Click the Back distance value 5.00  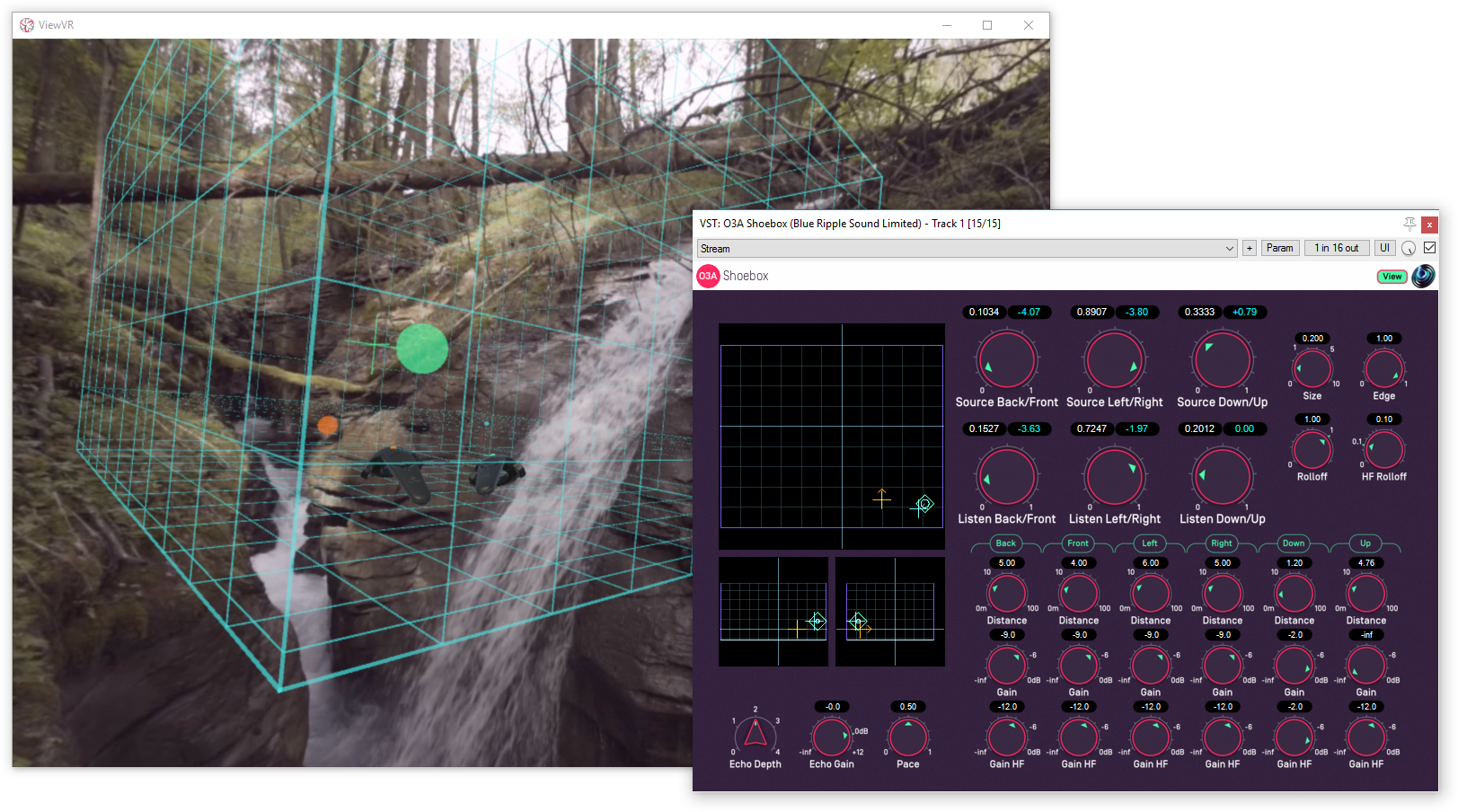click(1006, 563)
